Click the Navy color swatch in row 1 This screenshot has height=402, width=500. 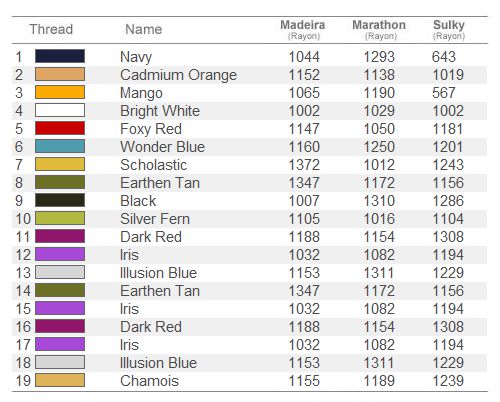(60, 56)
